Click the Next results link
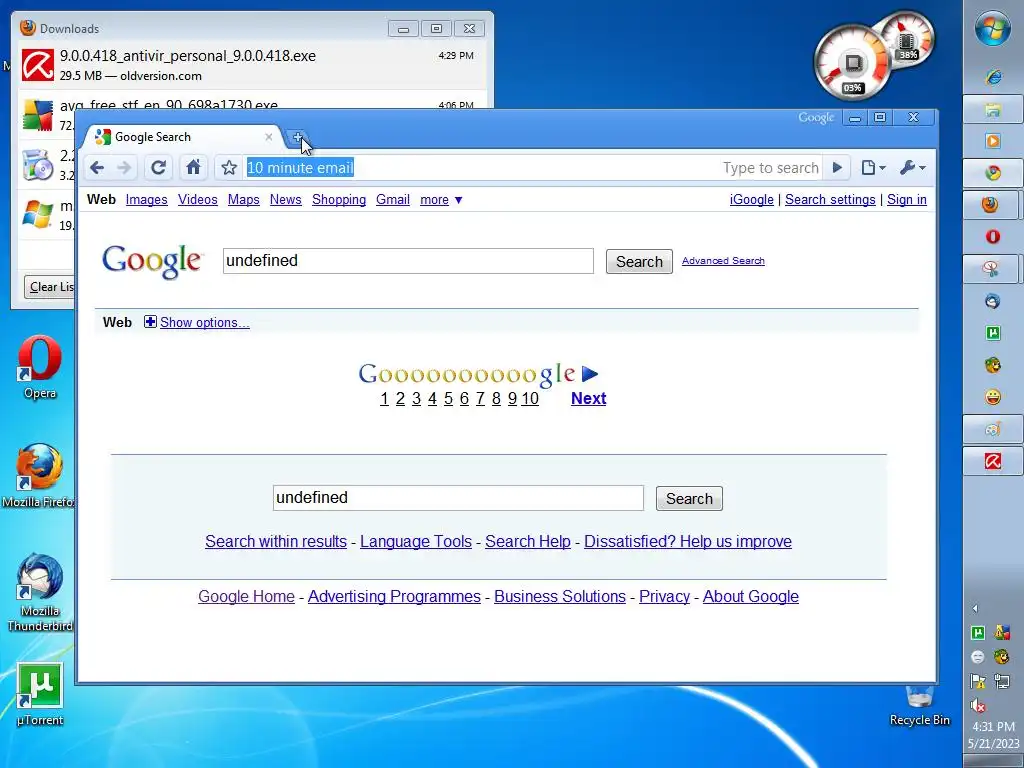 click(x=588, y=398)
